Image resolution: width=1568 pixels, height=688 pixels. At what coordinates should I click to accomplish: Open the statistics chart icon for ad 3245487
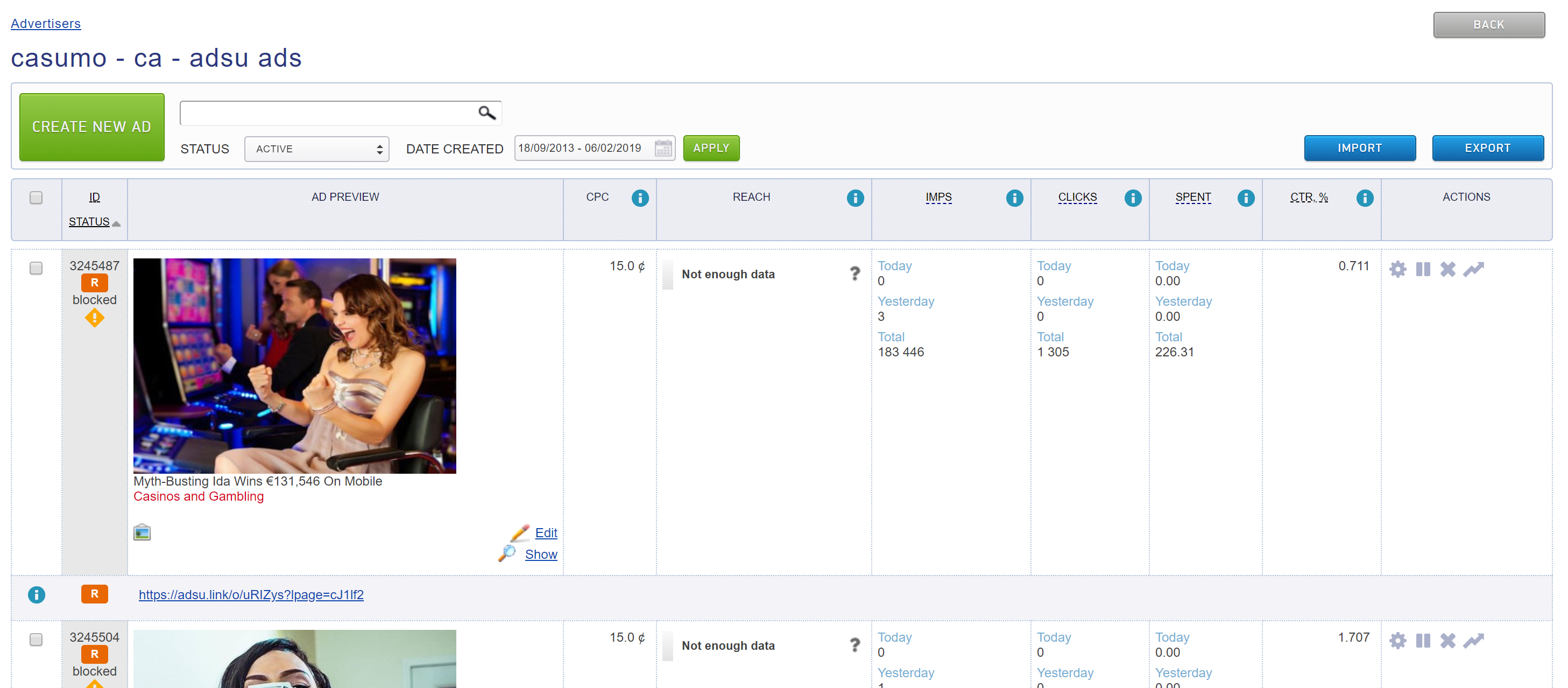point(1473,269)
